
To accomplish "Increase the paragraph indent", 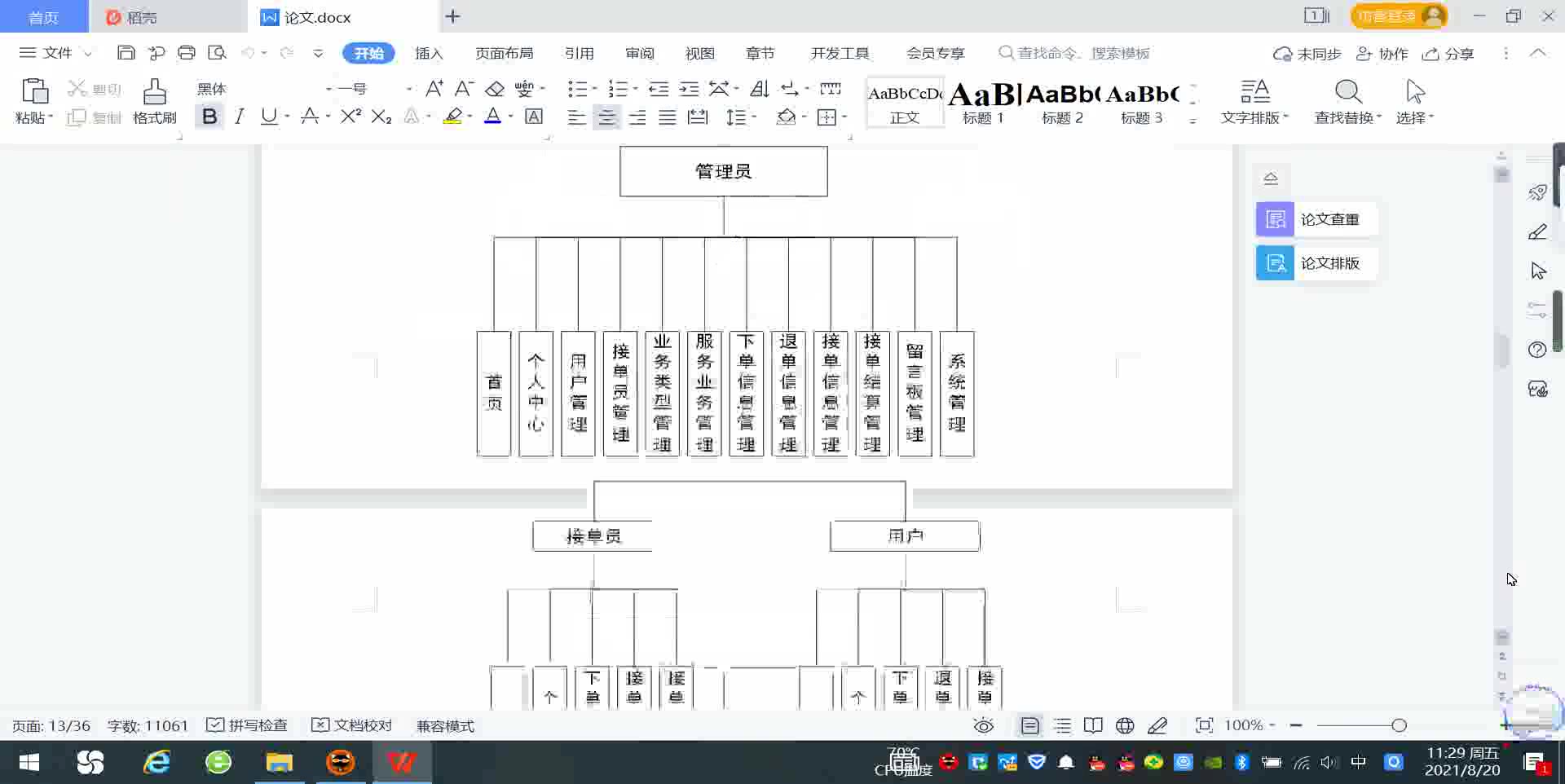I will [x=690, y=89].
